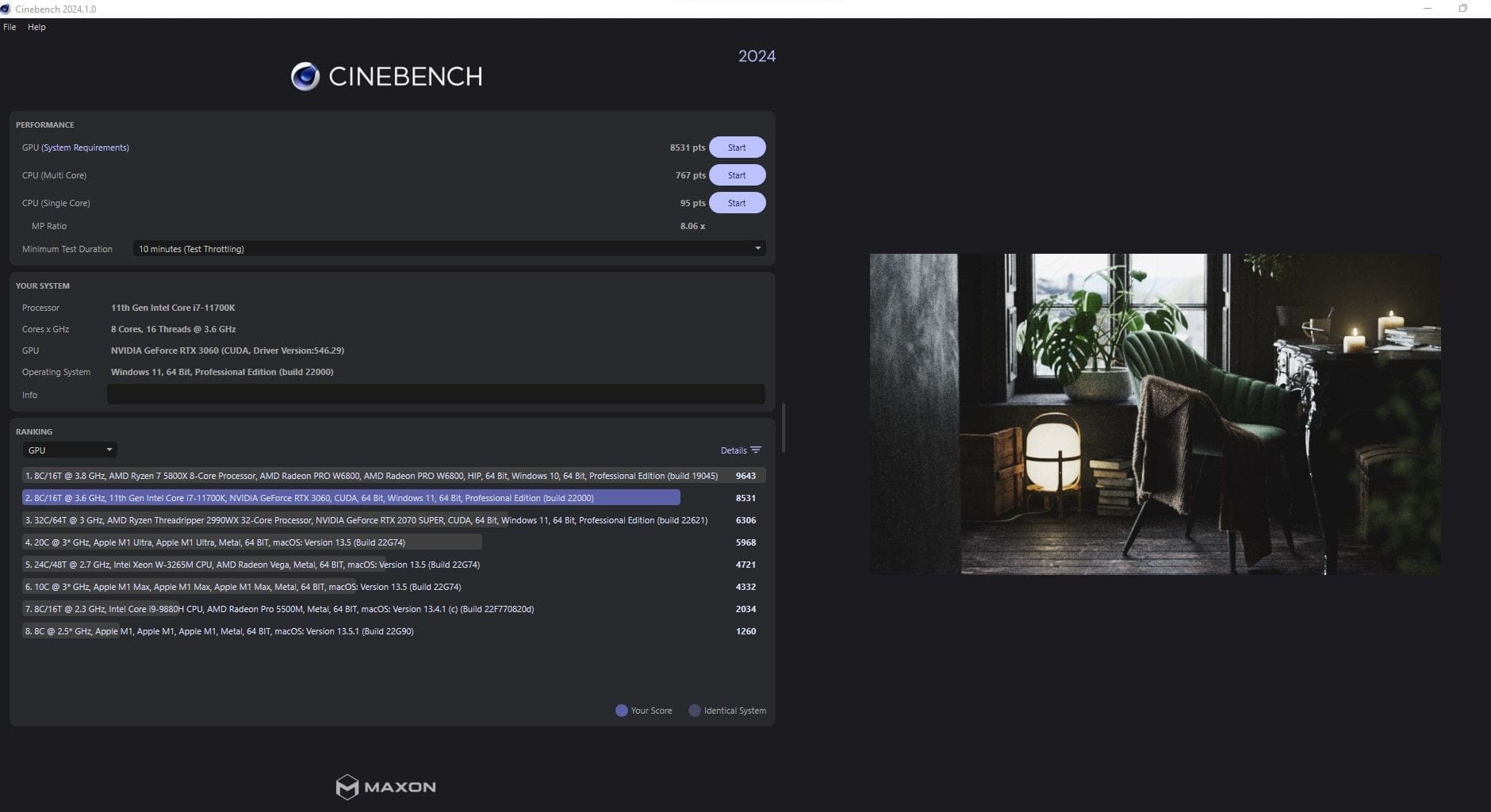
Task: Click the 11th Gen Intel Core i7-11700K processor text
Action: (173, 308)
